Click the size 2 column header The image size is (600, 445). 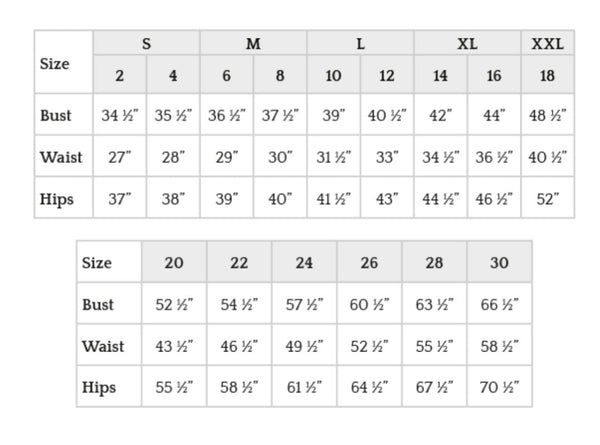coord(120,76)
